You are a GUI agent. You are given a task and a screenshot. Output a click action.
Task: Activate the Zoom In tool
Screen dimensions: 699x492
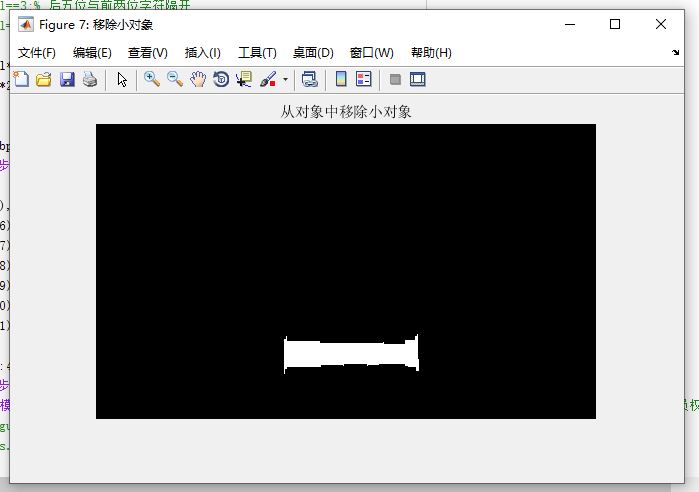pyautogui.click(x=152, y=79)
